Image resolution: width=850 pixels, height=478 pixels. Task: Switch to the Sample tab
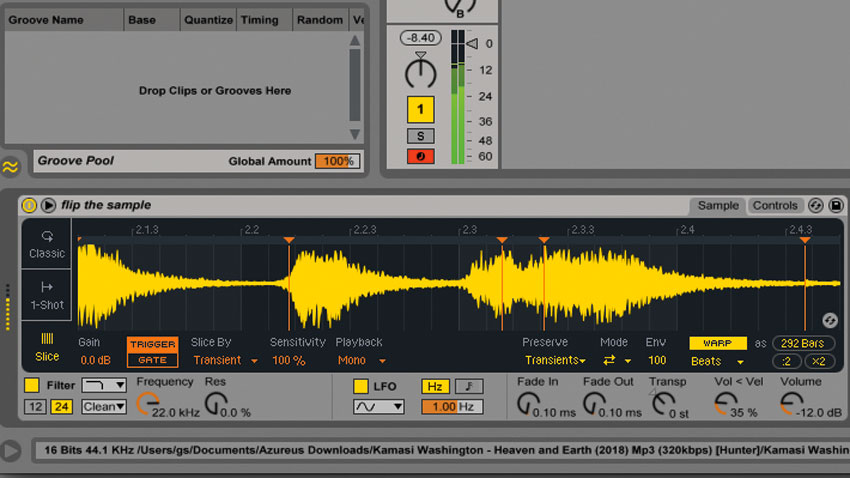coord(718,205)
